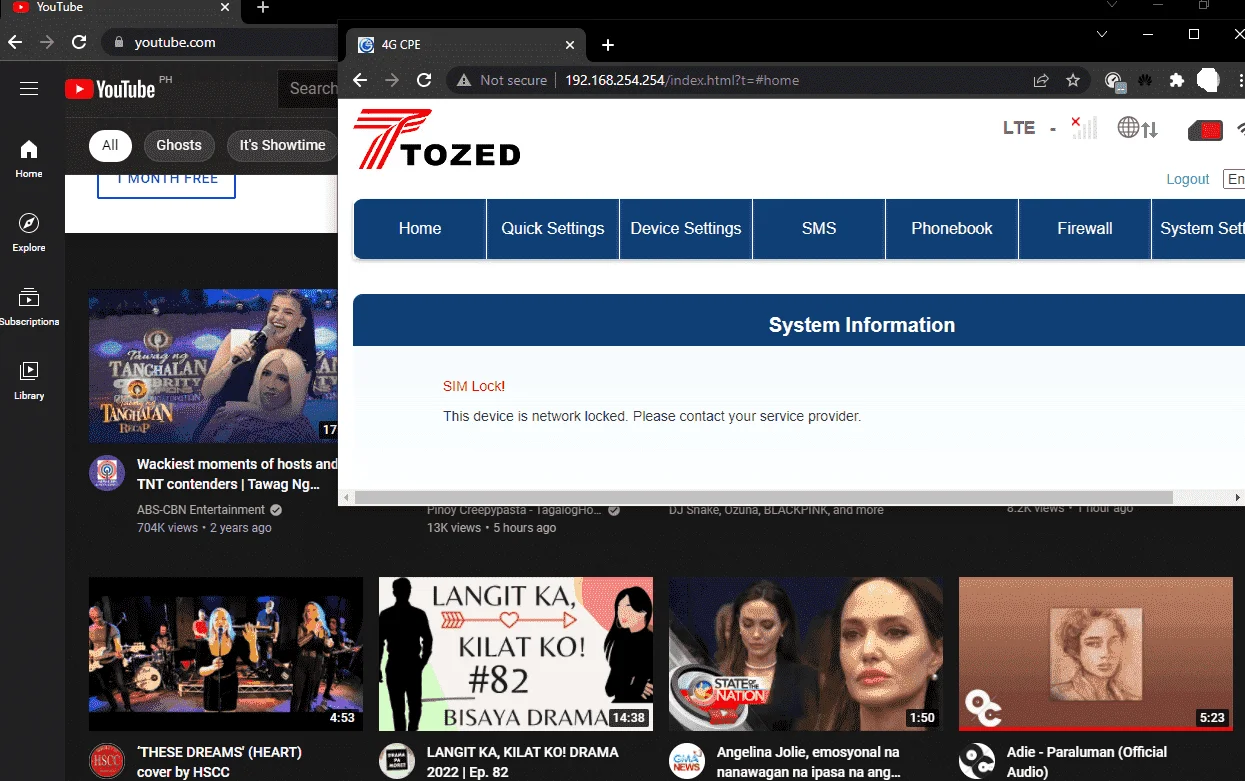Open YouTube Subscriptions in sidebar
This screenshot has height=781, width=1245.
click(29, 307)
